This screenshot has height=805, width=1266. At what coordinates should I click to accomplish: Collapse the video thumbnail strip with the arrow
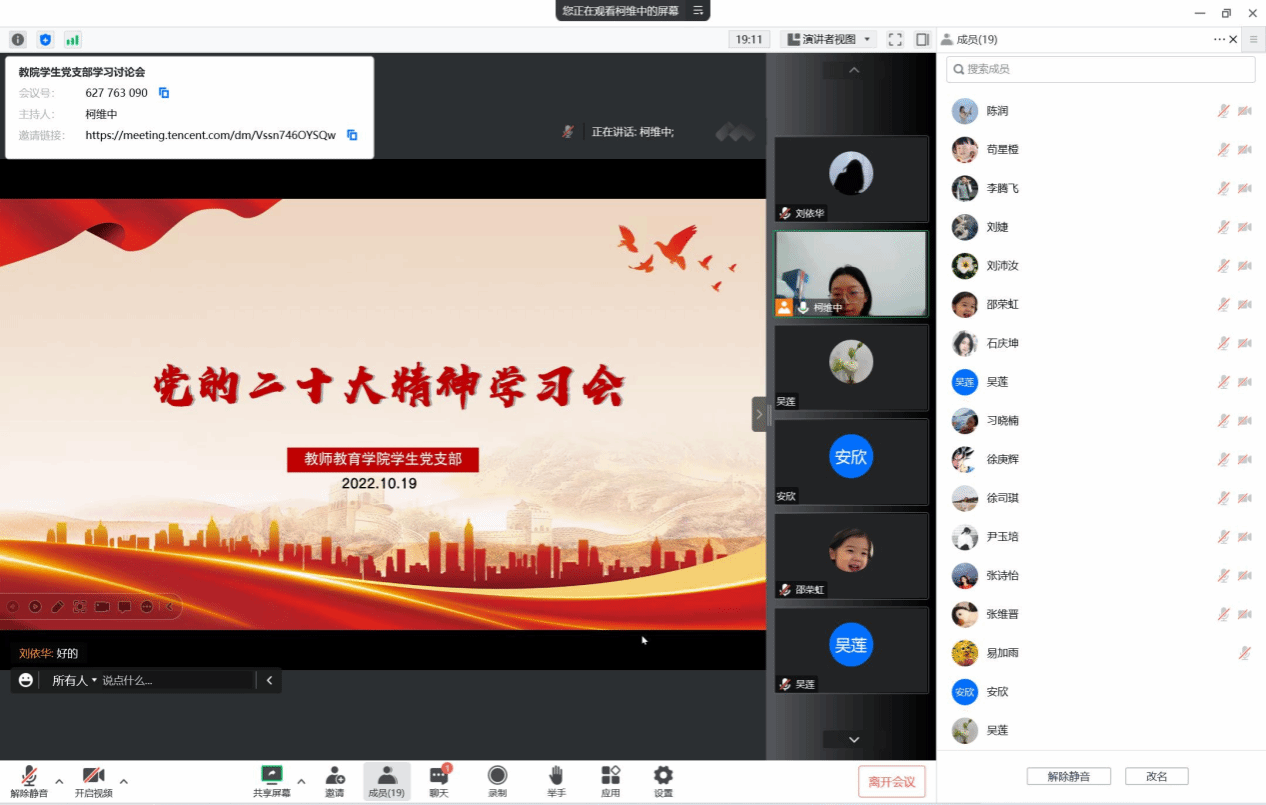[759, 413]
